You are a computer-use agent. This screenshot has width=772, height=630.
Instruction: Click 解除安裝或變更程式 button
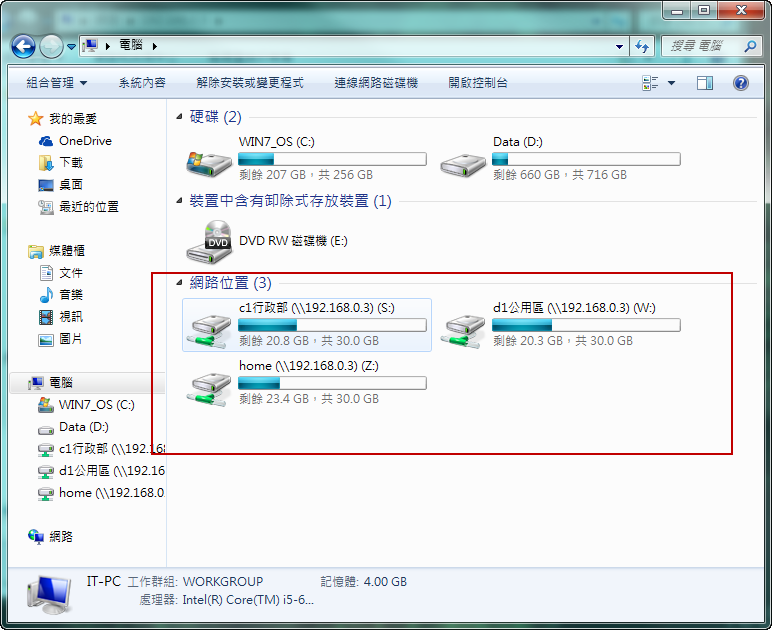pos(250,83)
